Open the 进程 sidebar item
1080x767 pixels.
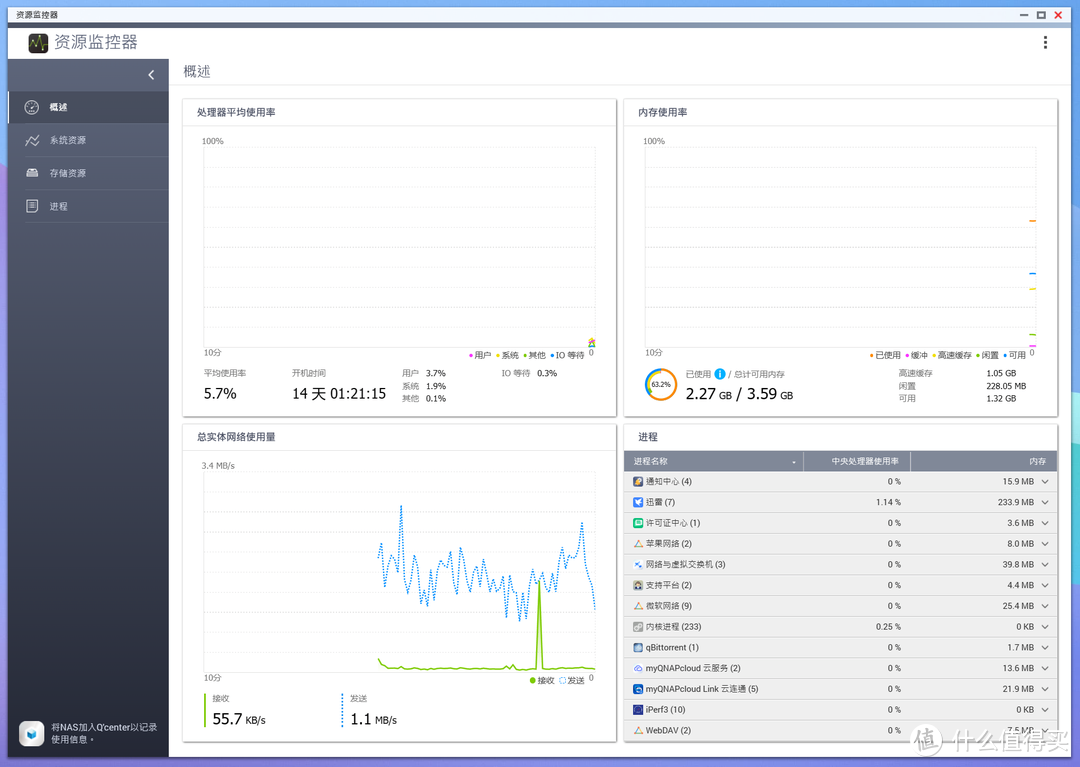pos(88,207)
